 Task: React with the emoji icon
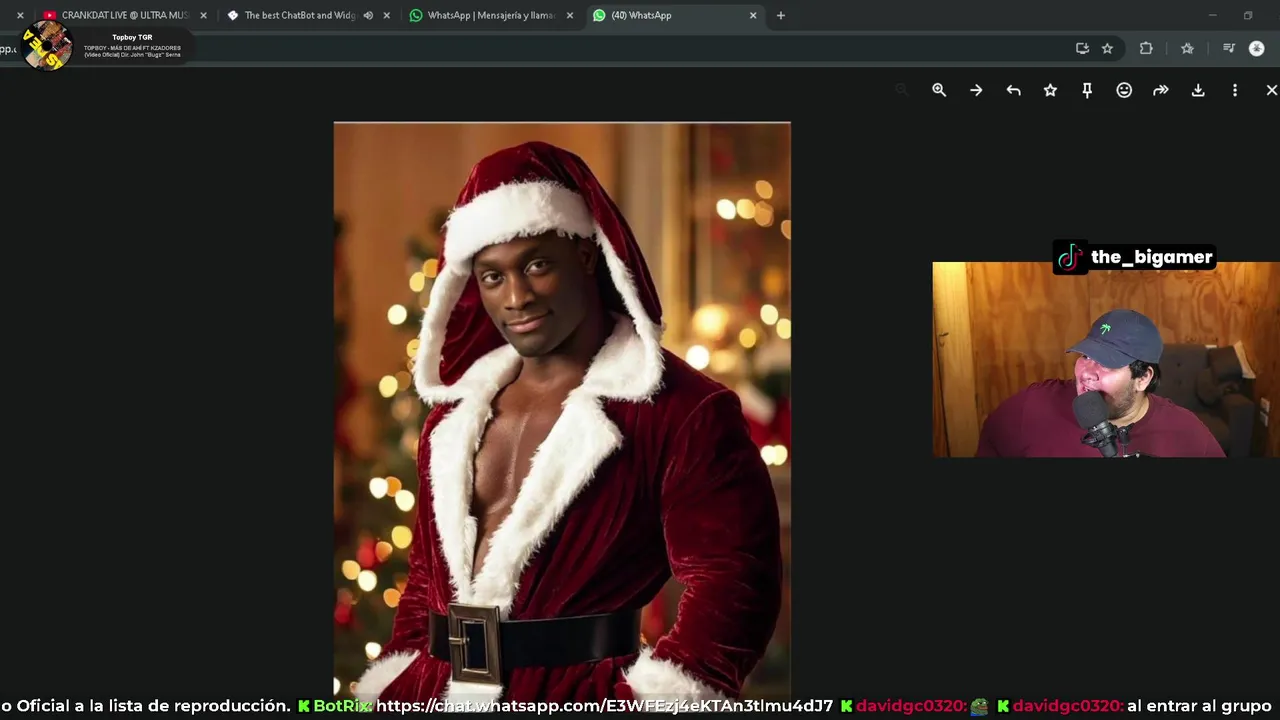pyautogui.click(x=1124, y=90)
